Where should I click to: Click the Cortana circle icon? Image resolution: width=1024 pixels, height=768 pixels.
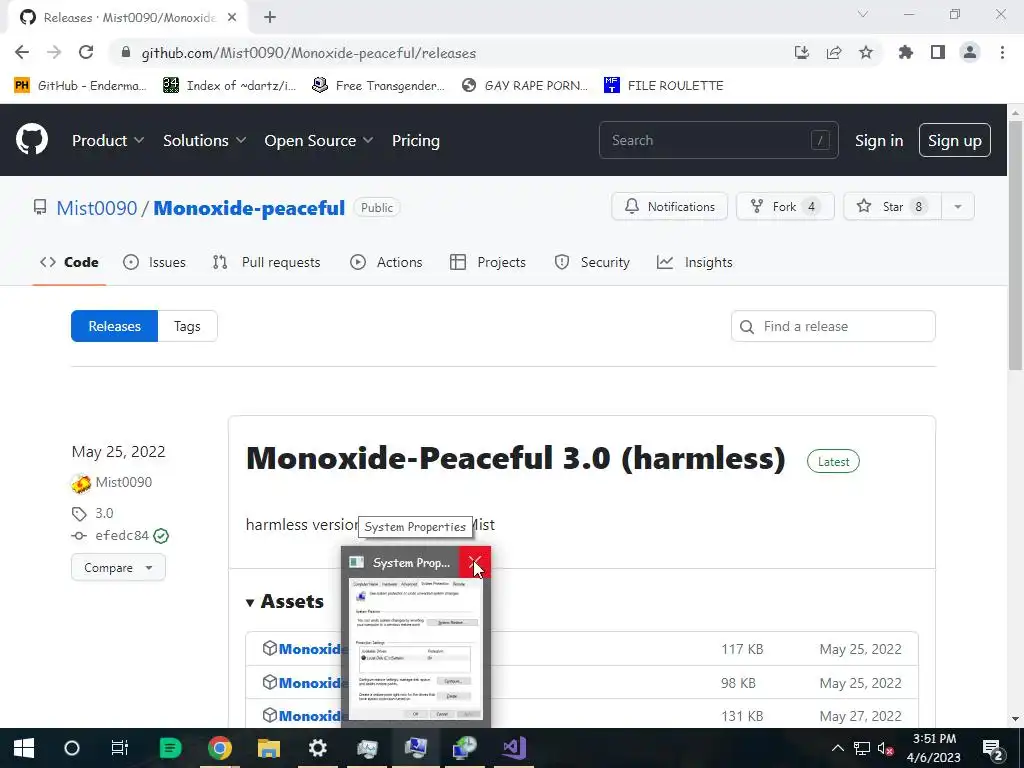pyautogui.click(x=72, y=748)
